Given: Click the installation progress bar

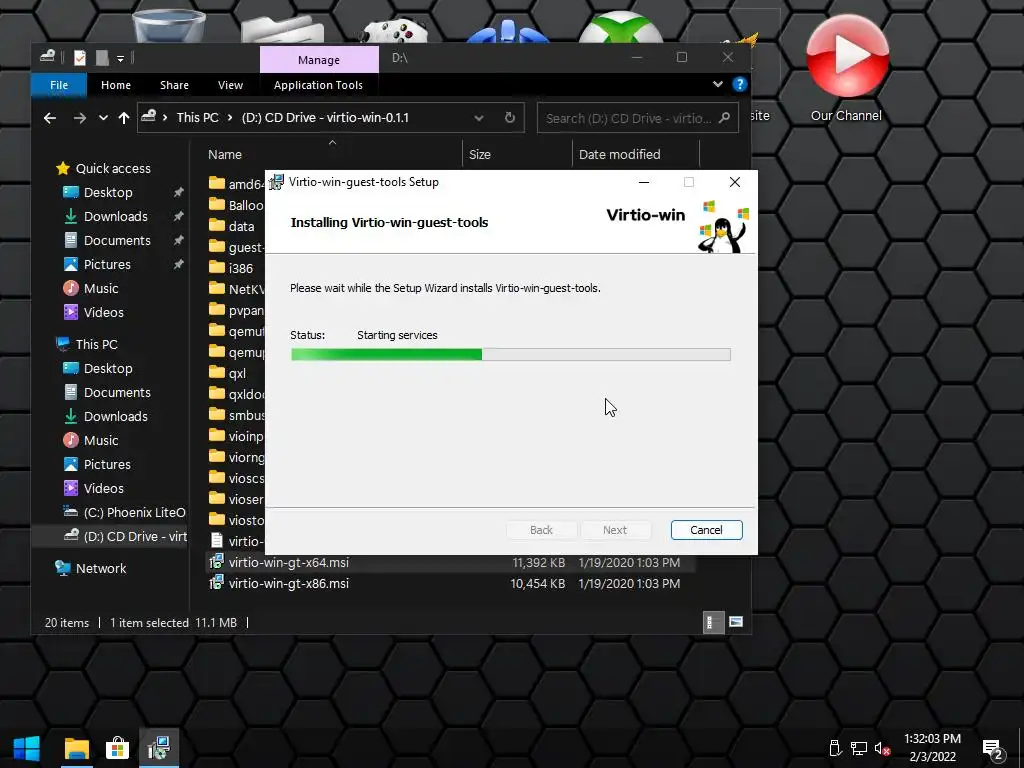Looking at the screenshot, I should (510, 355).
